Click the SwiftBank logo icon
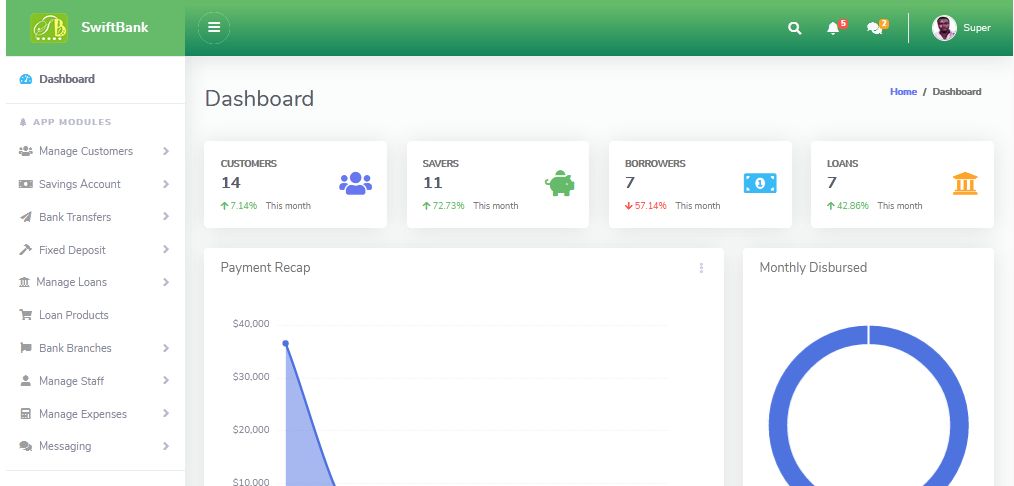Image resolution: width=1014 pixels, height=486 pixels. 49,28
